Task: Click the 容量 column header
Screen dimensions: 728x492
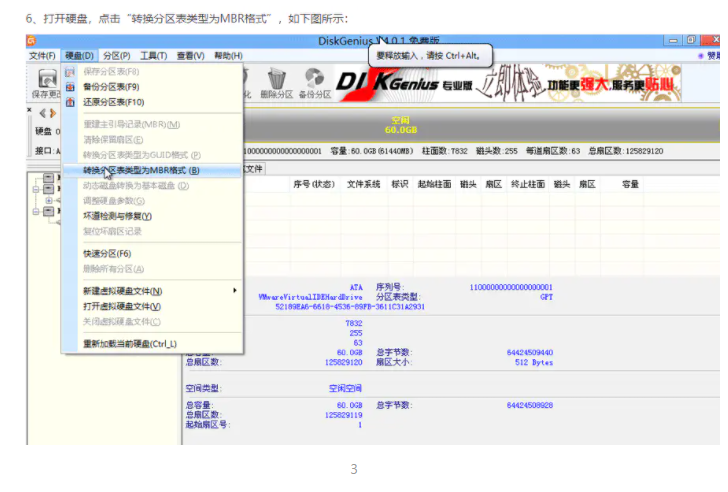Action: click(630, 184)
